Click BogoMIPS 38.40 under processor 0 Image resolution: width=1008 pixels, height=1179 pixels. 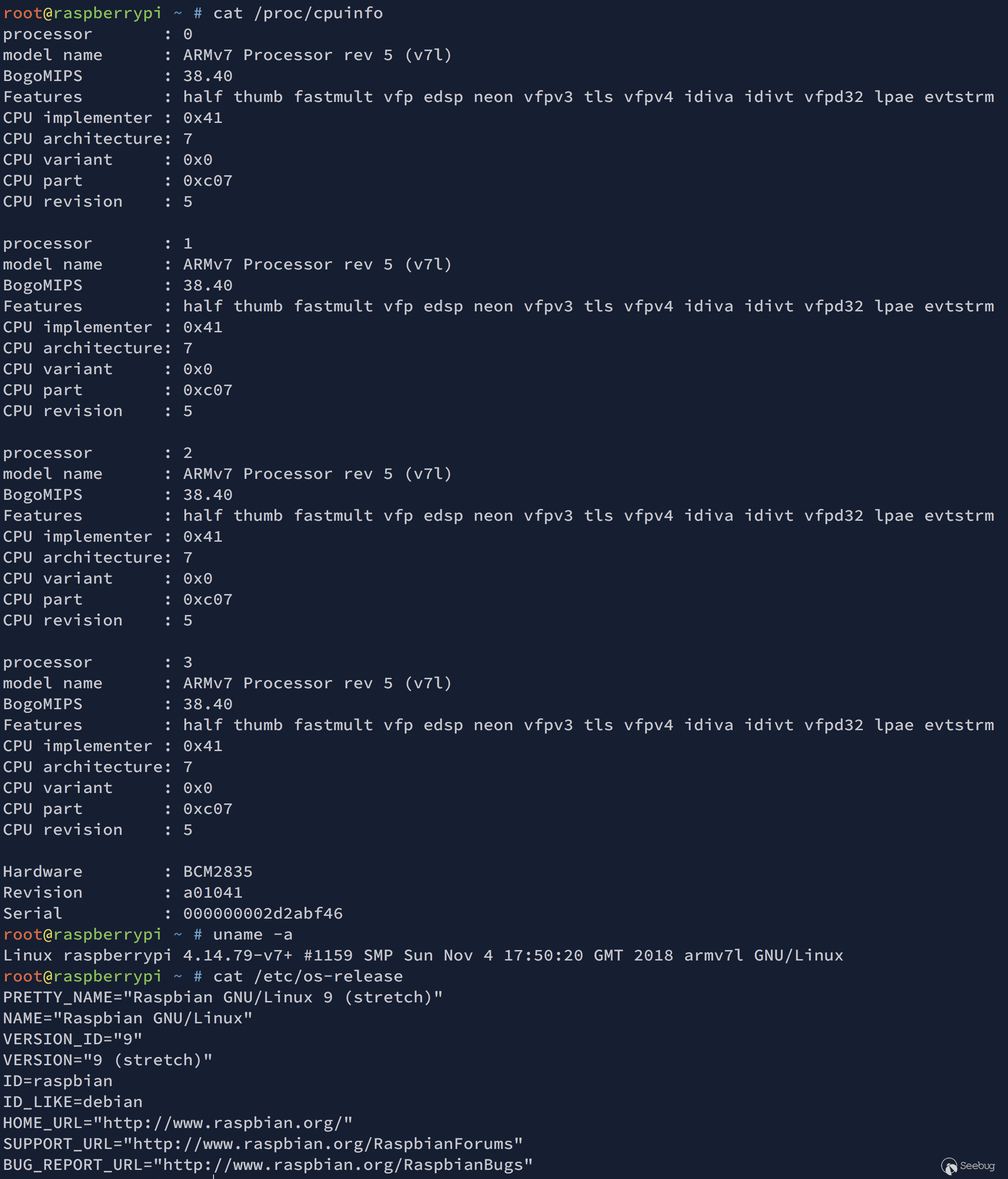pos(118,76)
